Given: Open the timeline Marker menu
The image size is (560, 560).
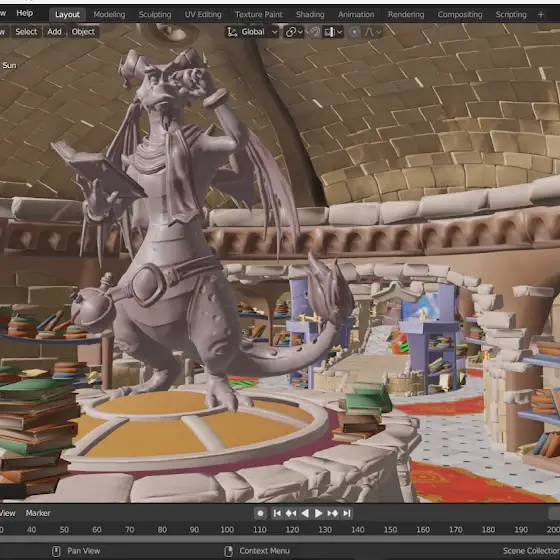Looking at the screenshot, I should 38,513.
